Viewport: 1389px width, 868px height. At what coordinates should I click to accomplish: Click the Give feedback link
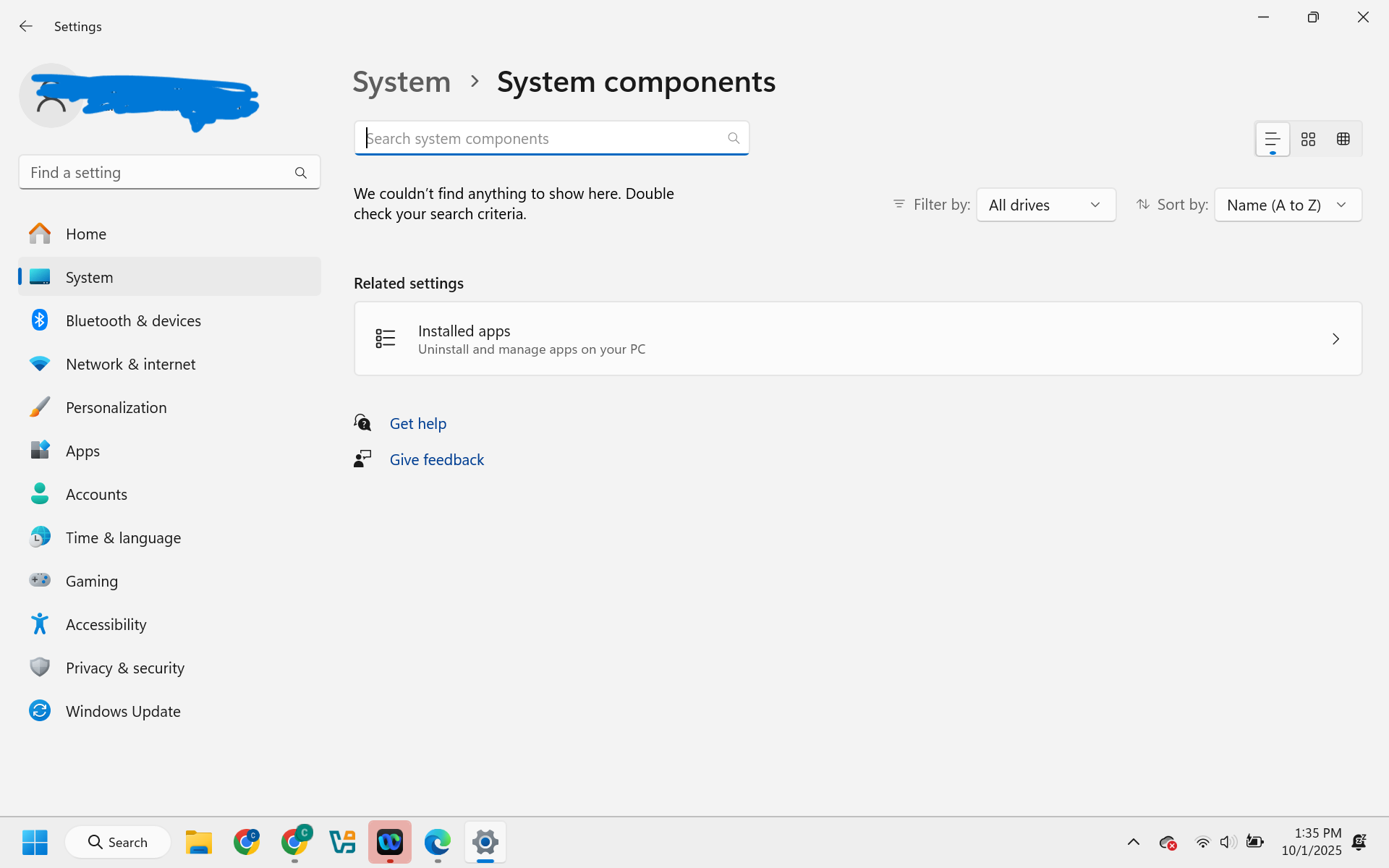point(436,459)
